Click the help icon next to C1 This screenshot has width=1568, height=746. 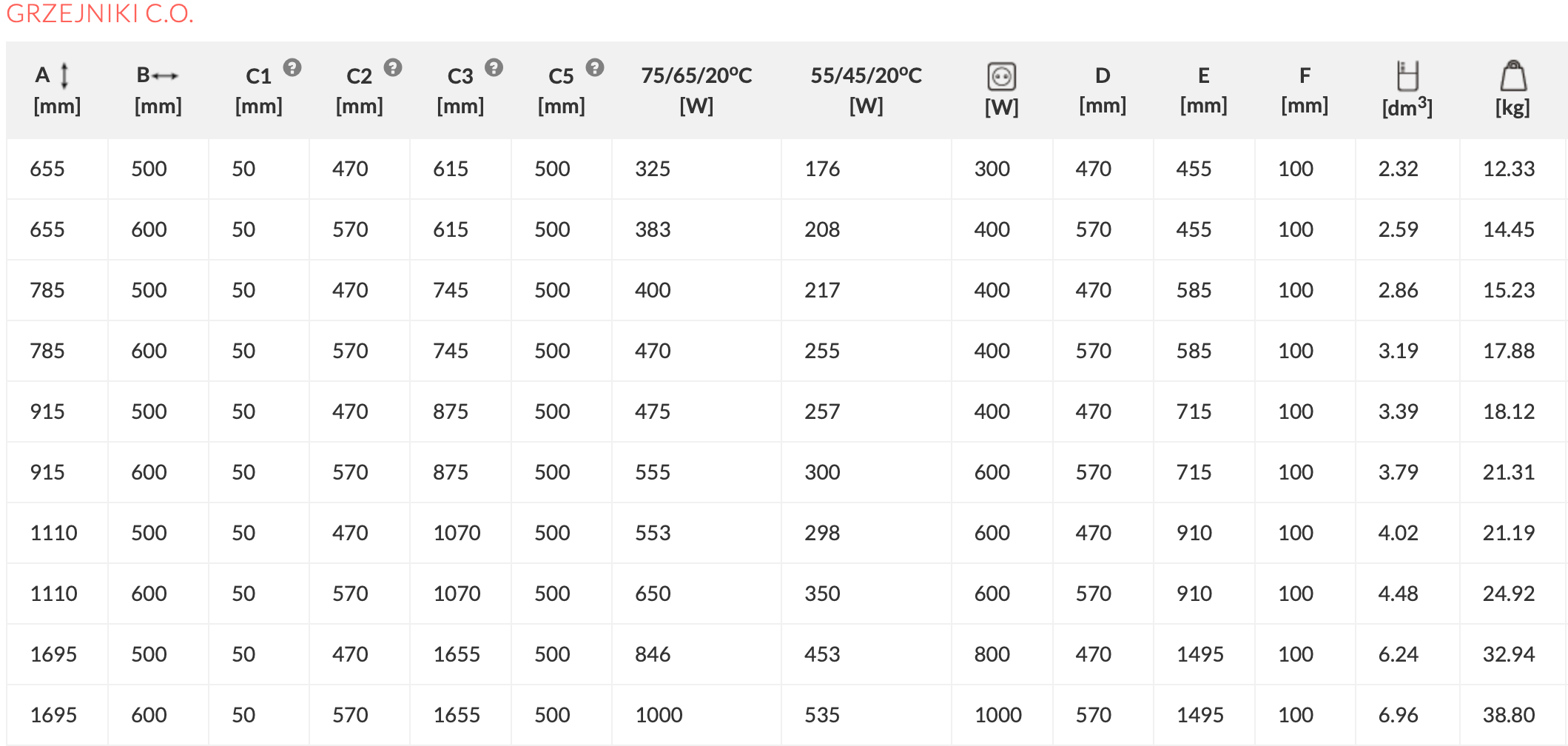coord(292,68)
